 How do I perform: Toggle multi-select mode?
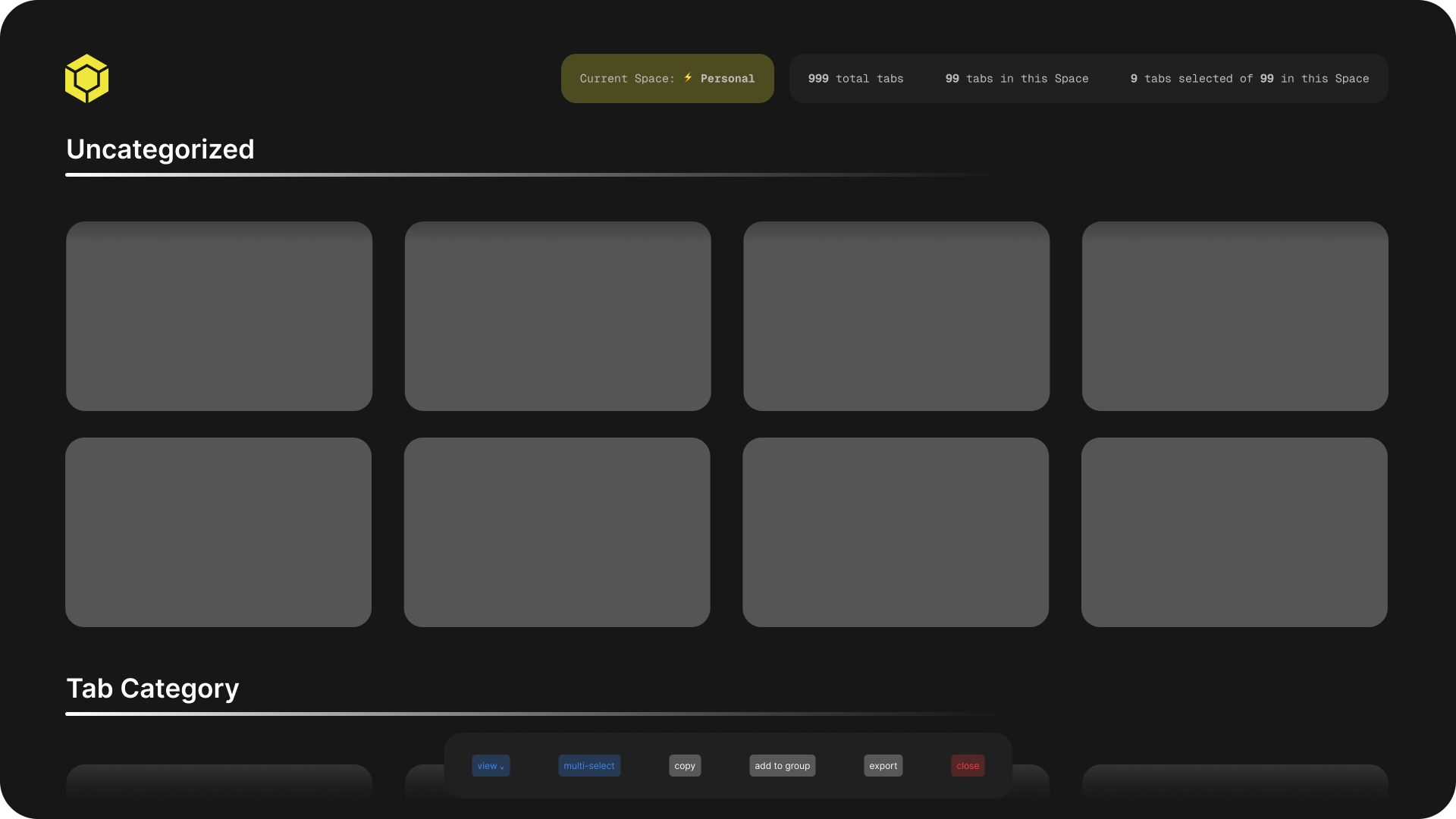coord(589,765)
